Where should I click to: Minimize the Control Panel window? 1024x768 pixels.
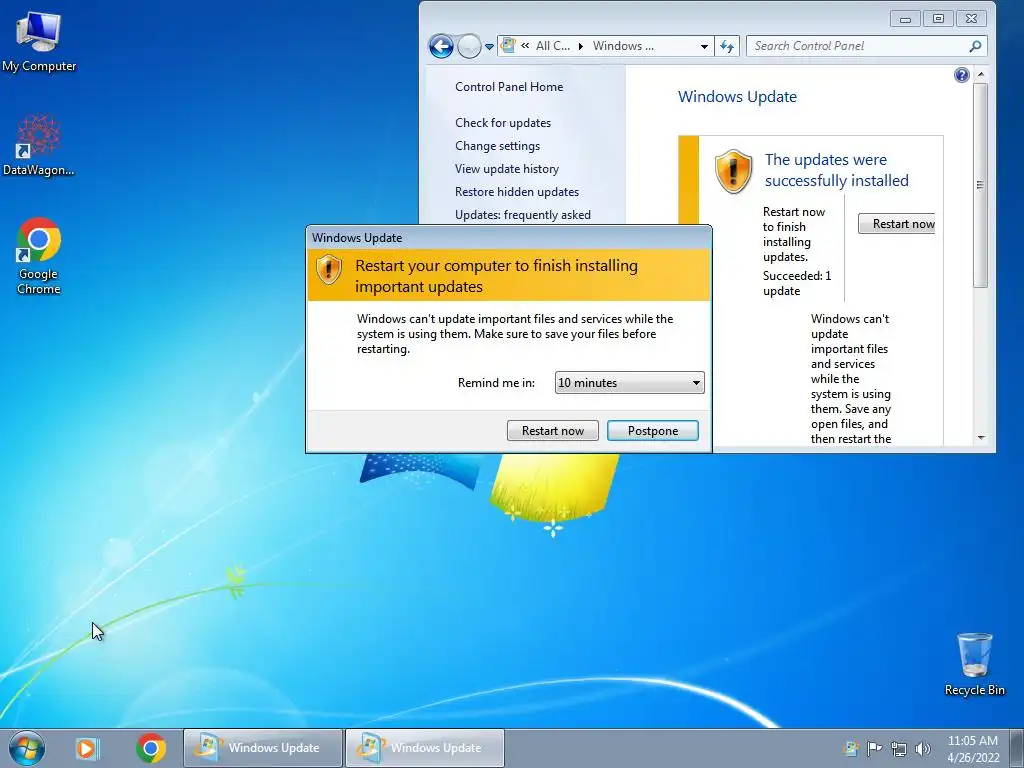(x=905, y=19)
